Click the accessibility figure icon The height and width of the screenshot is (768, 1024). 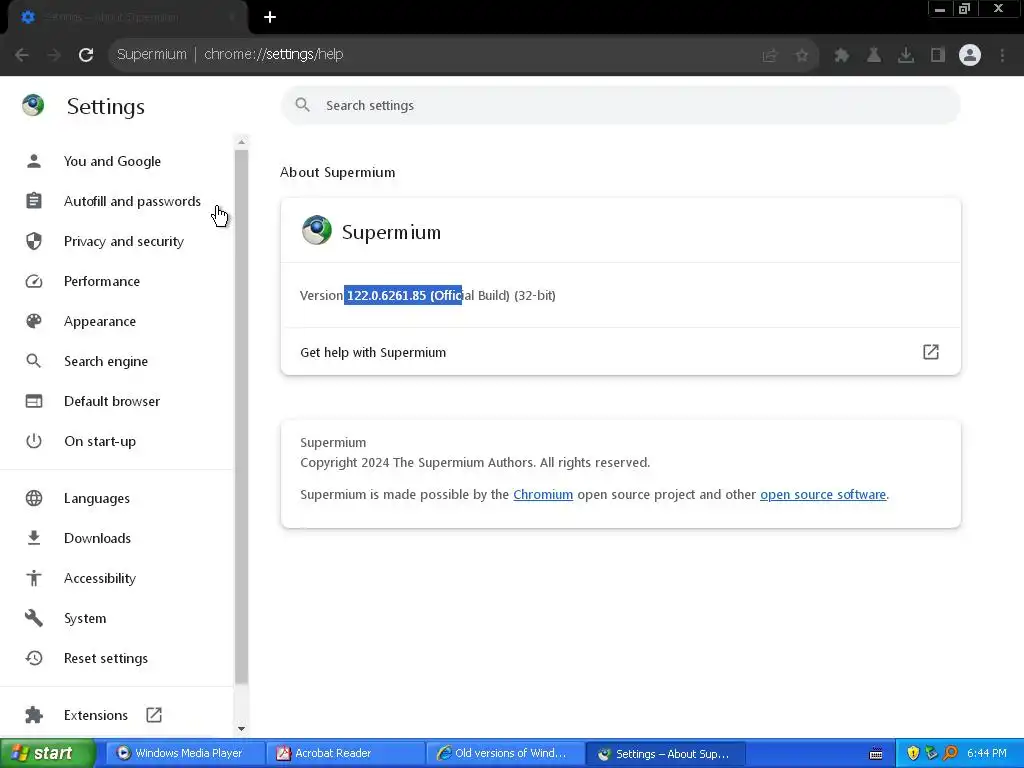(34, 578)
